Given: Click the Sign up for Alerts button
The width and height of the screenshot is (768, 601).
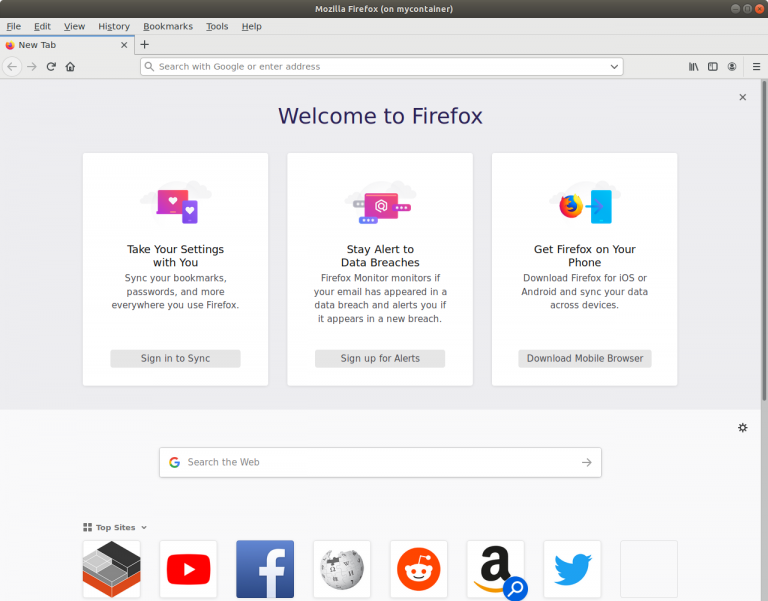Looking at the screenshot, I should [380, 358].
